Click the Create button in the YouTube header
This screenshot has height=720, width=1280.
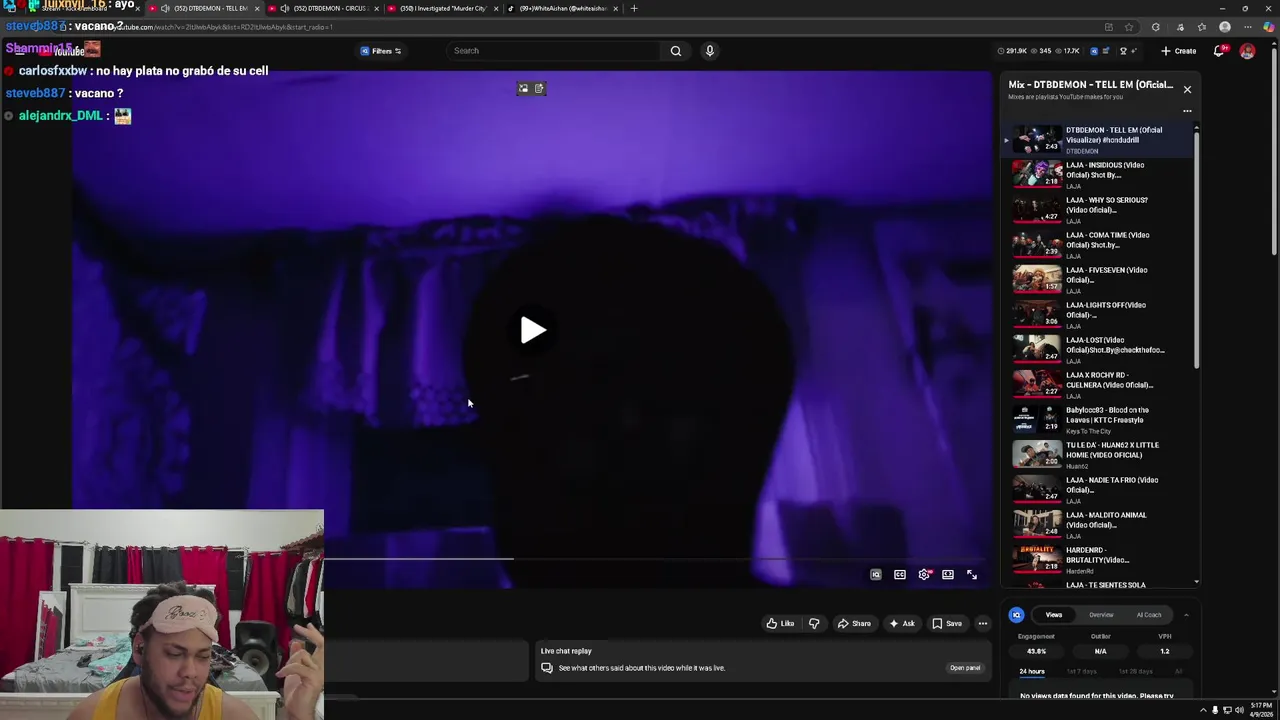pyautogui.click(x=1178, y=51)
